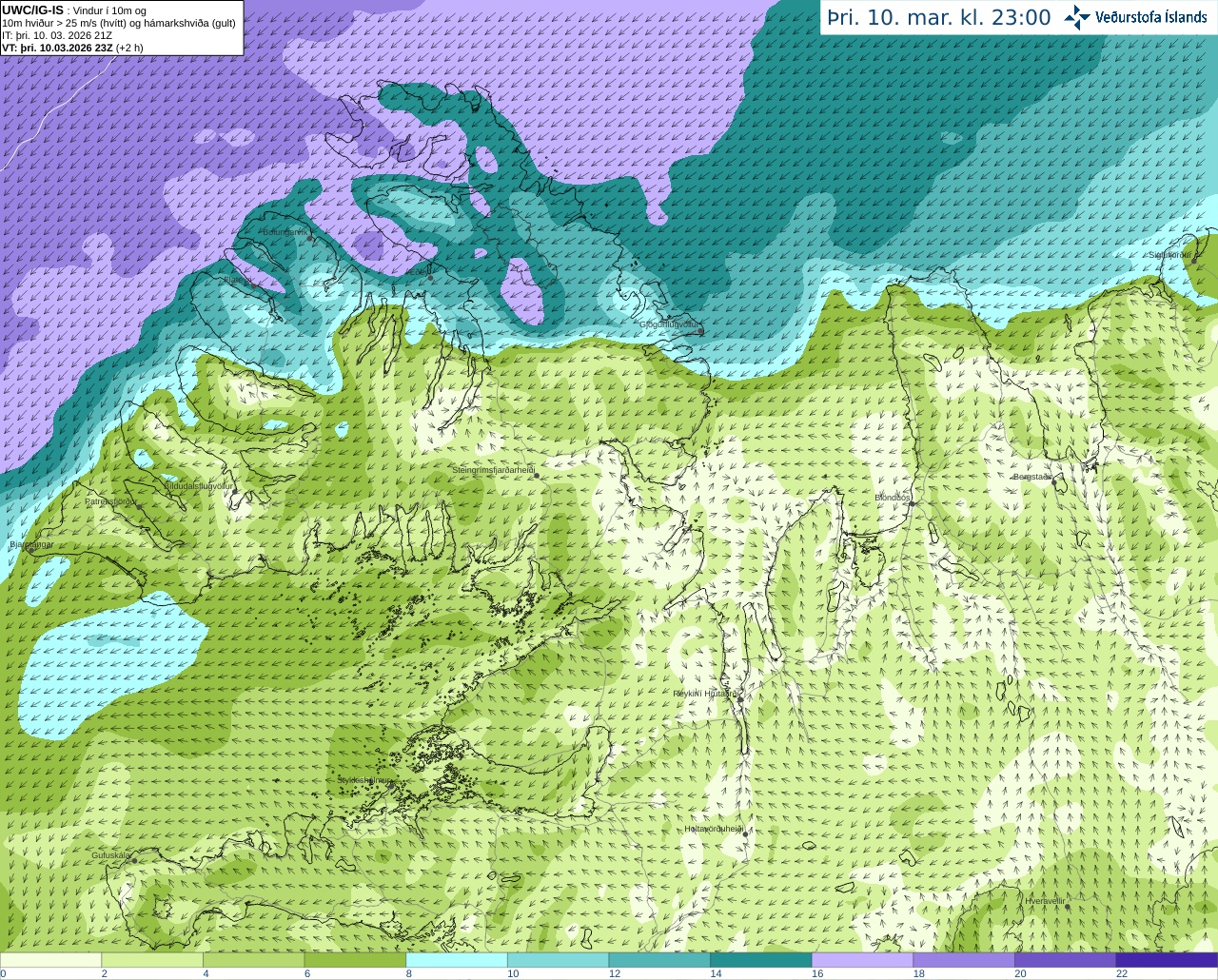Click the Bergstaðir station label
Screen dimensions: 1218x980
1034,477
